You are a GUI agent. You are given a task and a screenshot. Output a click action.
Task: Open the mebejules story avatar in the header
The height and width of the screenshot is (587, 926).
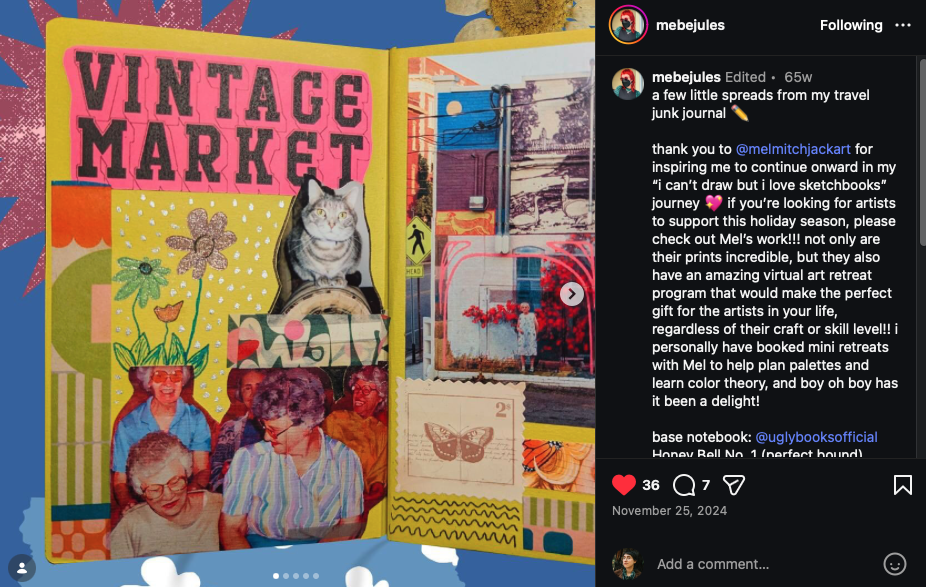pos(628,25)
